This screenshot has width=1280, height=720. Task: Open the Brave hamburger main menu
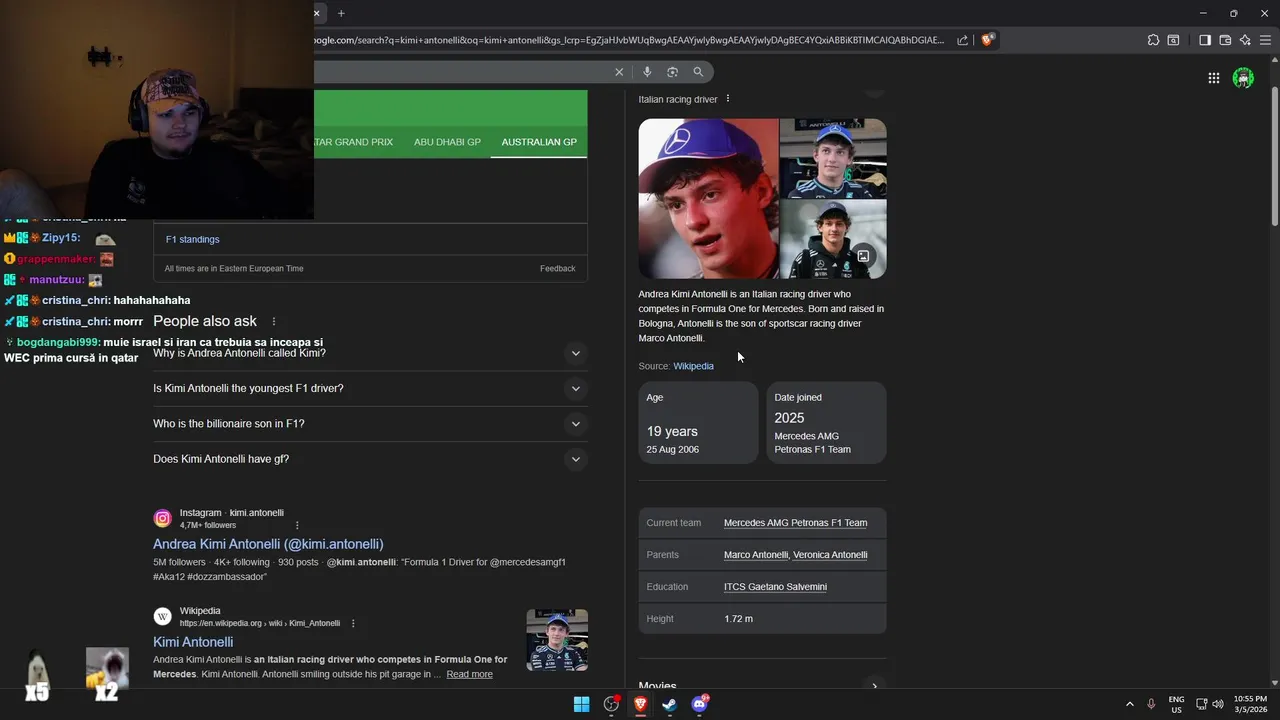(1265, 40)
